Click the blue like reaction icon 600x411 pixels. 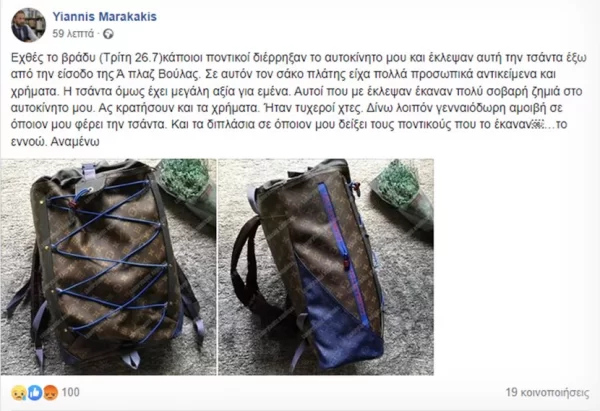click(35, 393)
